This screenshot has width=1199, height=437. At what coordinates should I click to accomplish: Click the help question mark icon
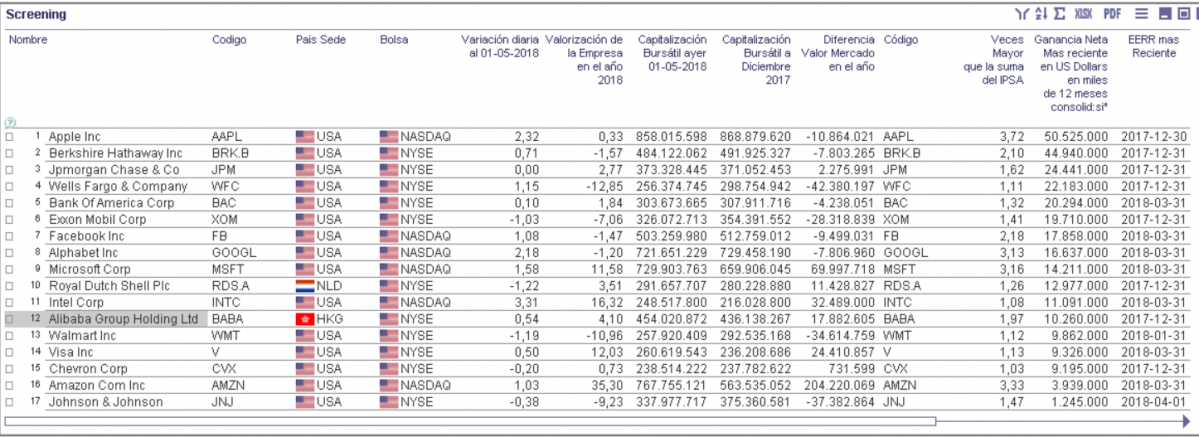9,122
